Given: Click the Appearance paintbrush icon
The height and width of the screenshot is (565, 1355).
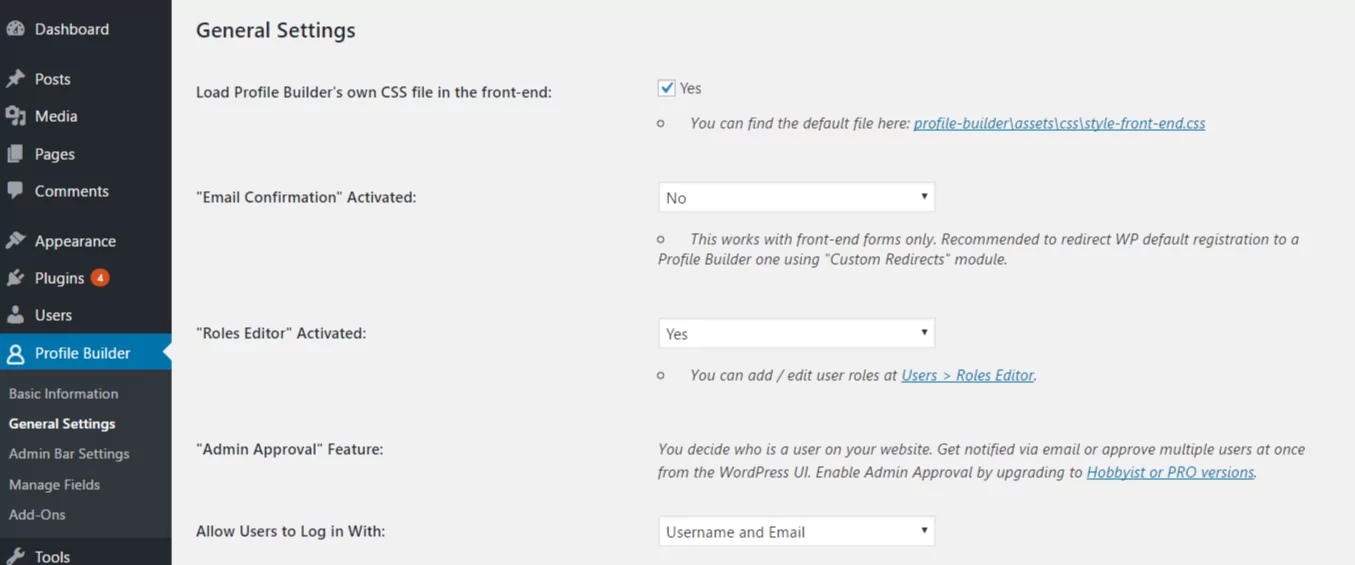Looking at the screenshot, I should (15, 241).
